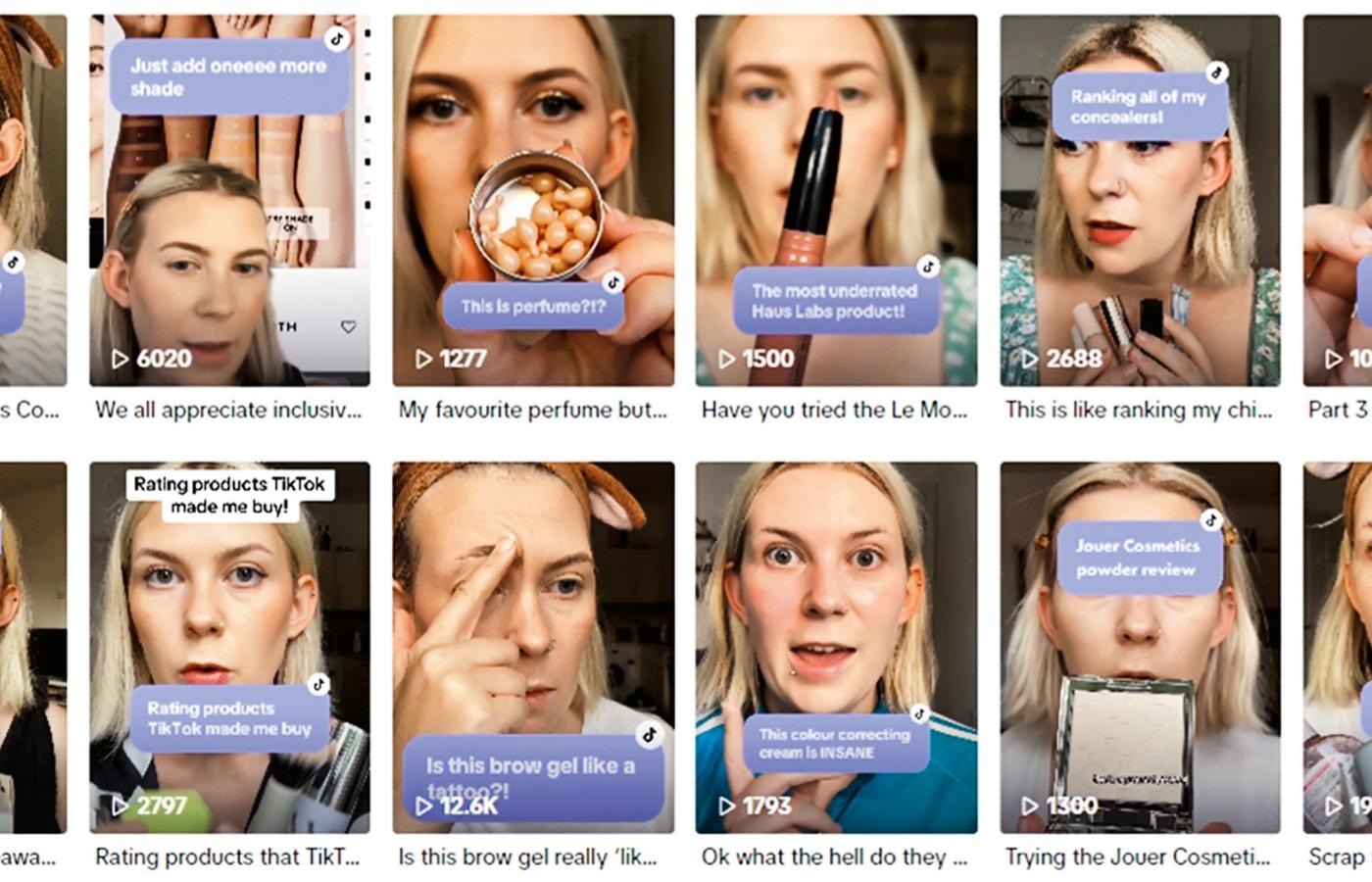The image size is (1372, 882).
Task: Click play icon beside 2797 view count
Action: tap(121, 807)
